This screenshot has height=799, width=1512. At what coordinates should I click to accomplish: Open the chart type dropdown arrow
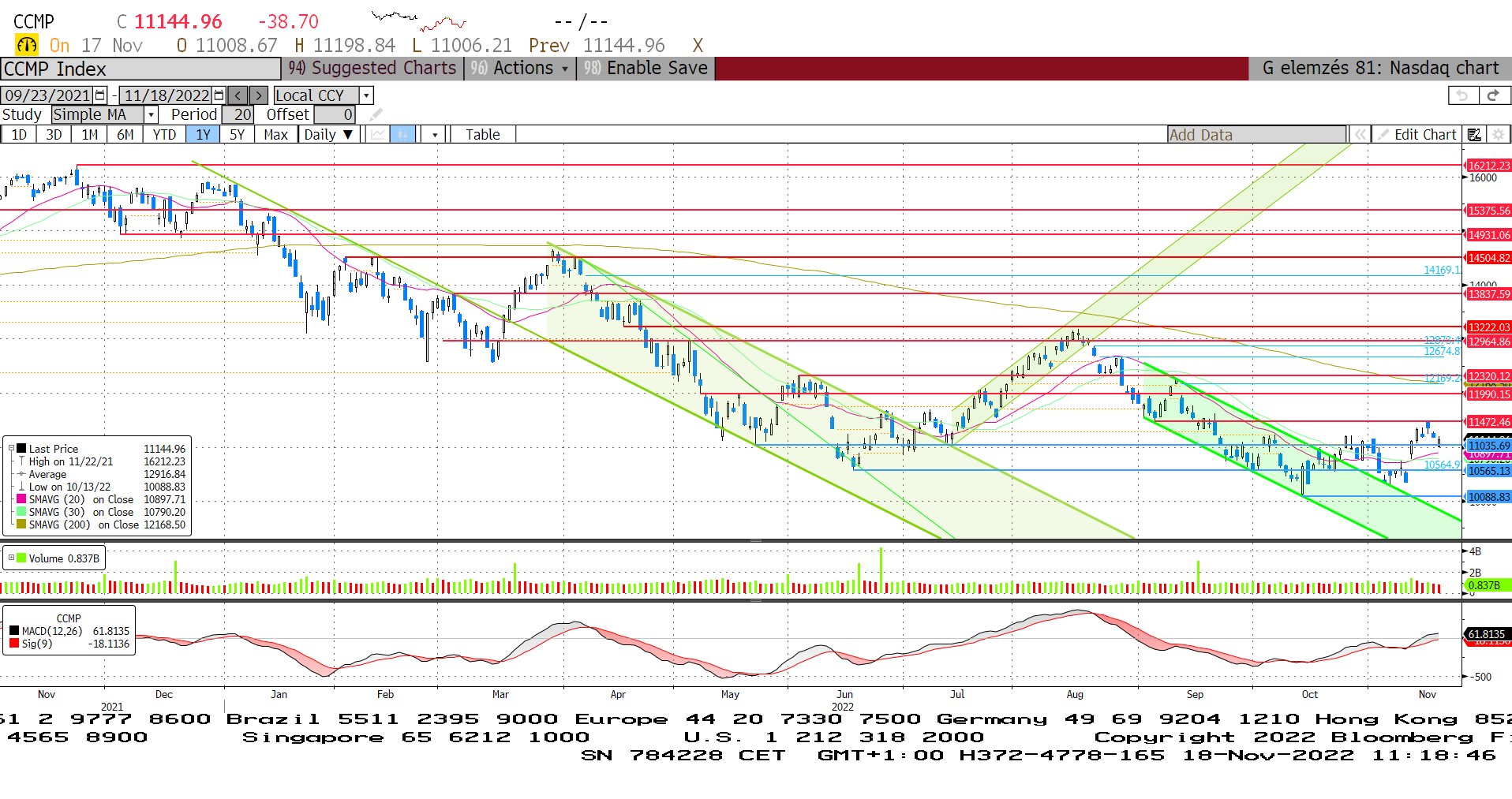(x=435, y=135)
